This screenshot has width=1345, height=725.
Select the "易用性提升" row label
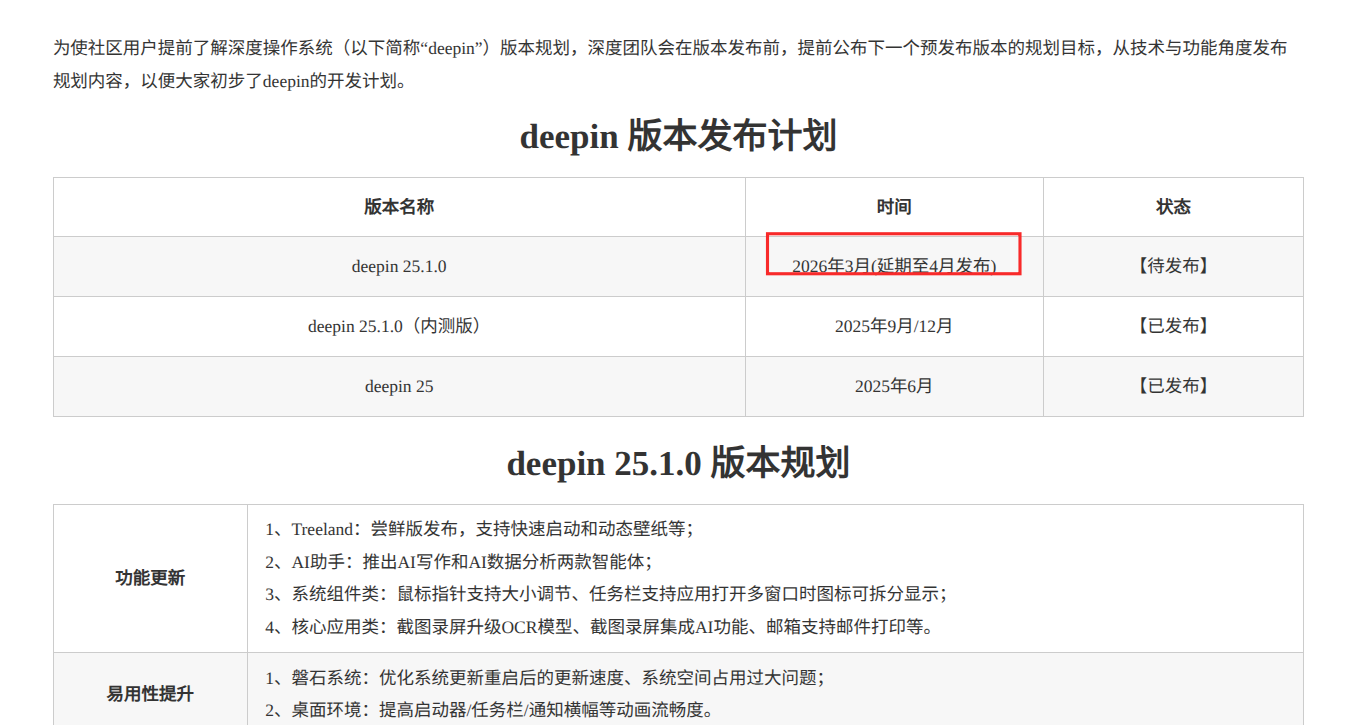pyautogui.click(x=150, y=694)
